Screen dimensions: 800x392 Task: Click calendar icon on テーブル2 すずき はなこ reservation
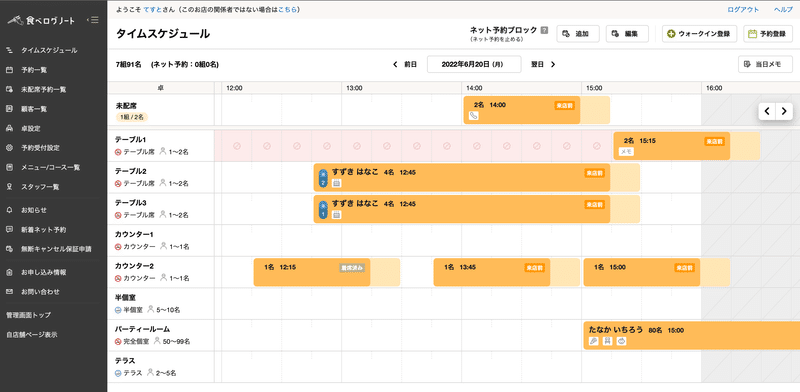[x=336, y=183]
